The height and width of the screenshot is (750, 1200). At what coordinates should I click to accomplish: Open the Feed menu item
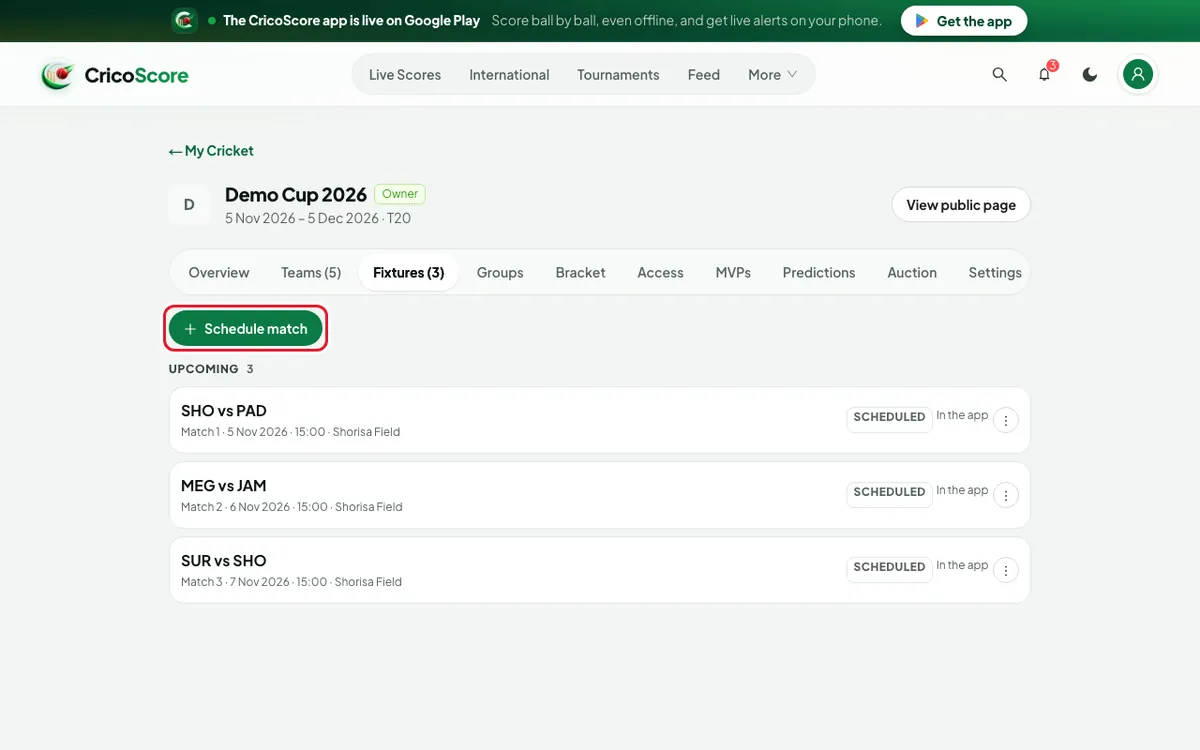(x=704, y=75)
